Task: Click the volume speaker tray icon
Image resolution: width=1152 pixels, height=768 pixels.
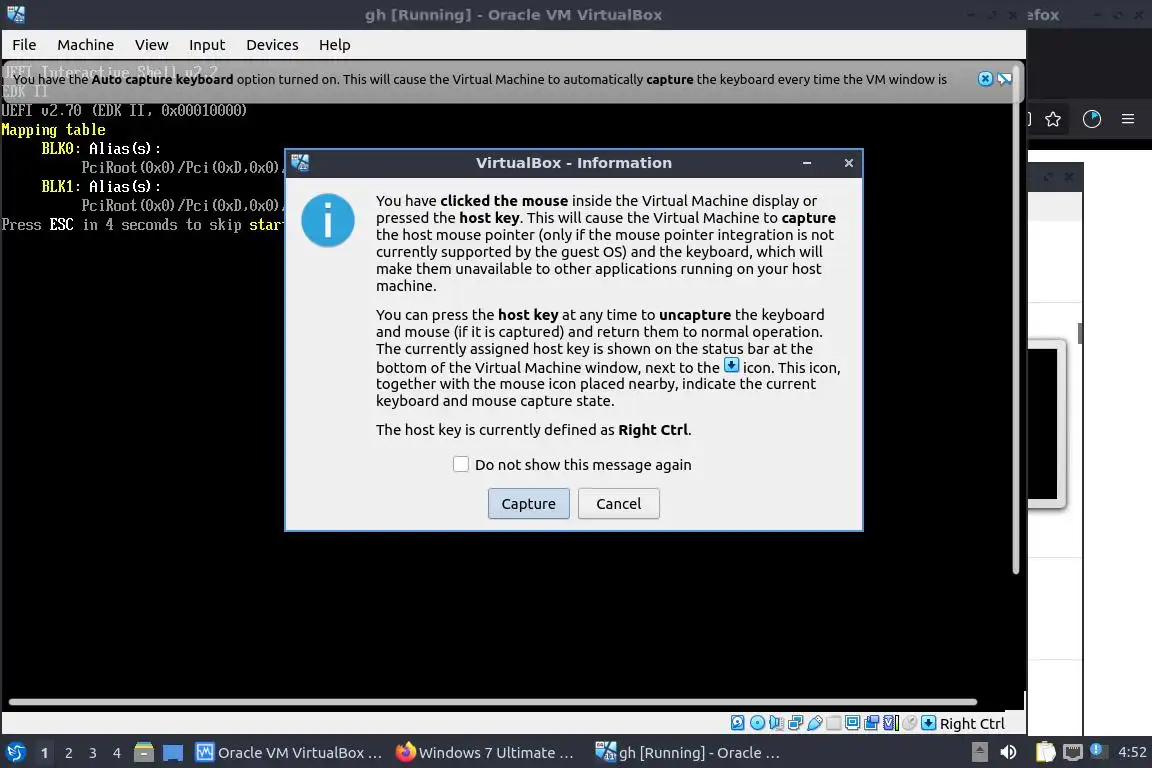Action: tap(1008, 752)
